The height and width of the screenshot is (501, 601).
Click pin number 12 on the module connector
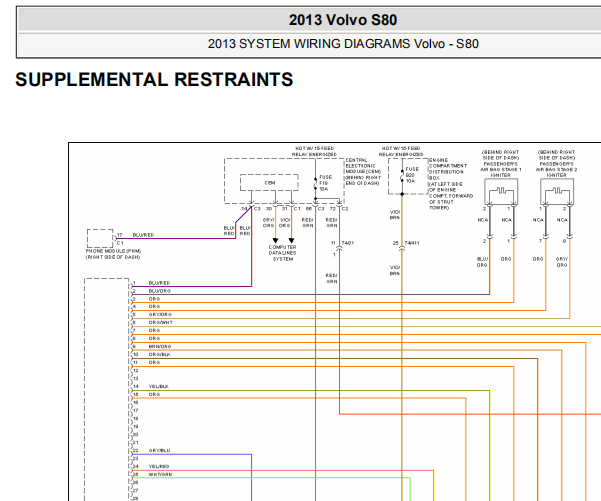click(135, 371)
